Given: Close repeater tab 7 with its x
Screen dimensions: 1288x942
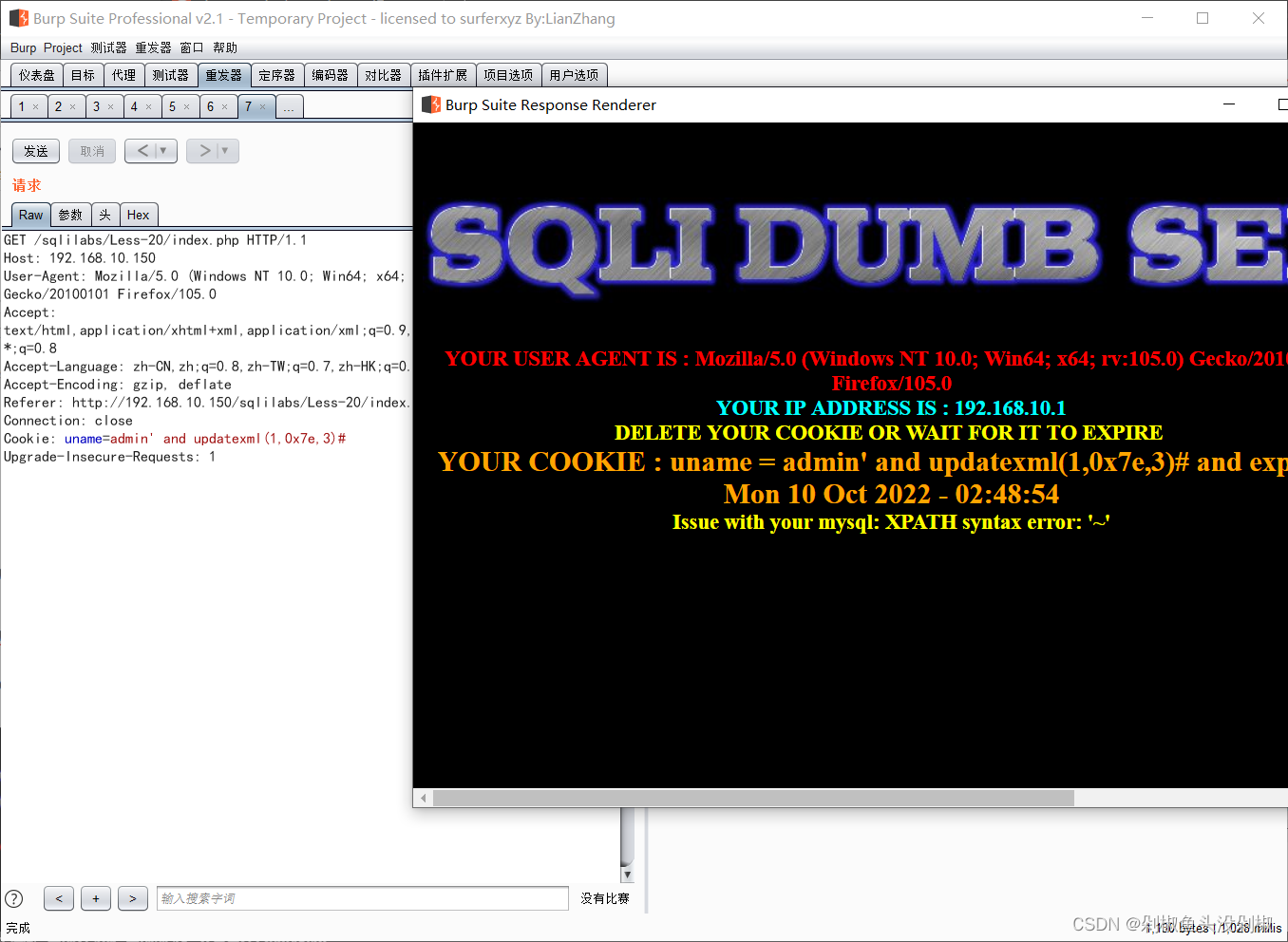Looking at the screenshot, I should pos(263,106).
